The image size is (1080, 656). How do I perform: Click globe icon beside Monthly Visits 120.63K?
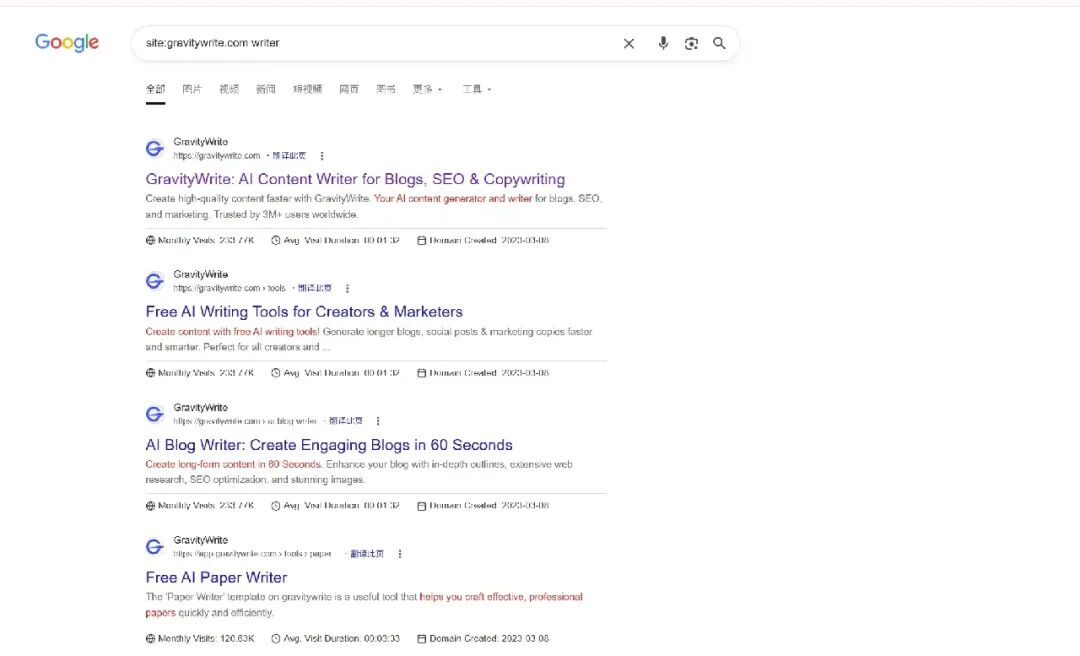(x=150, y=639)
